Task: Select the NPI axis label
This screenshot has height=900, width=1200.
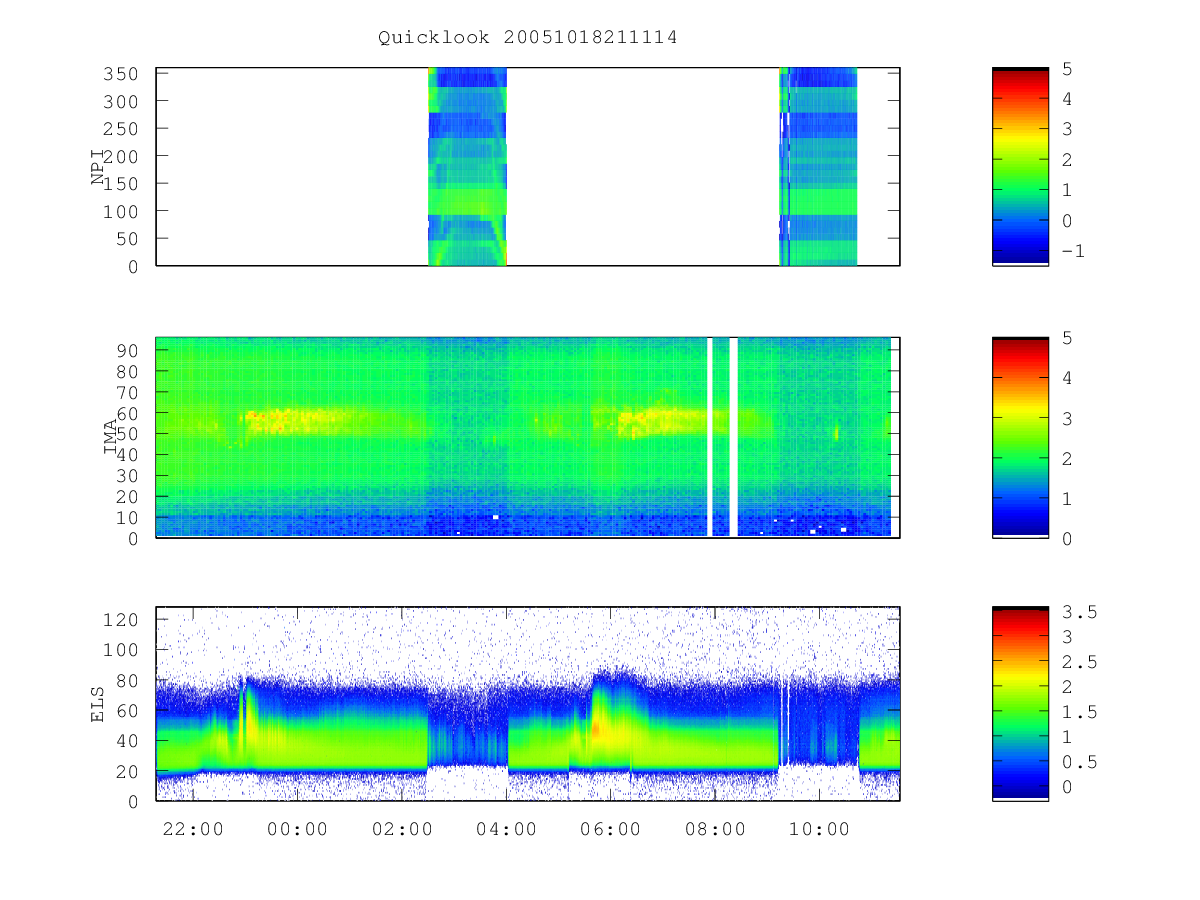Action: click(99, 167)
